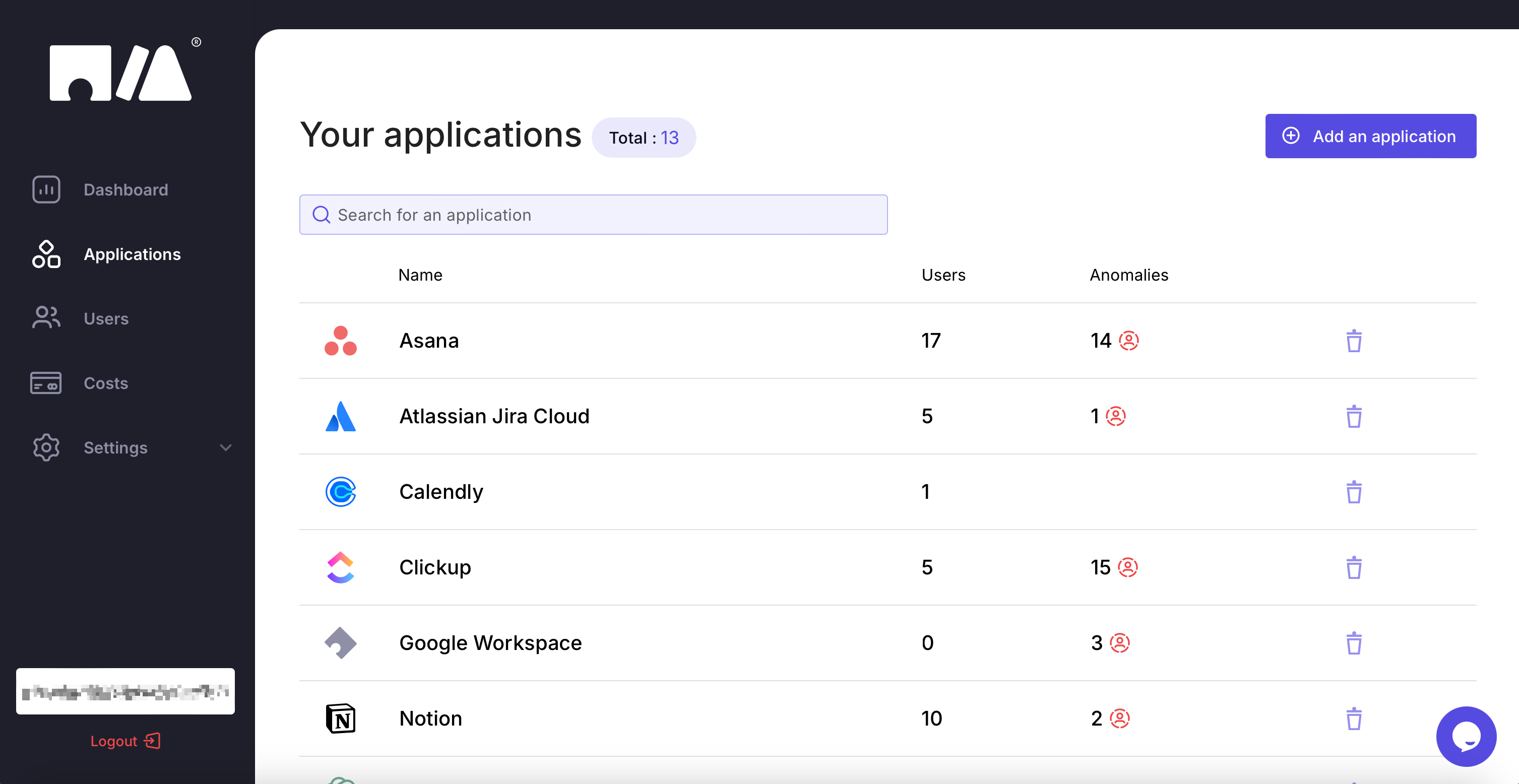This screenshot has height=784, width=1519.
Task: Click the trash icon for Atlassian Jira Cloud
Action: tap(1353, 416)
